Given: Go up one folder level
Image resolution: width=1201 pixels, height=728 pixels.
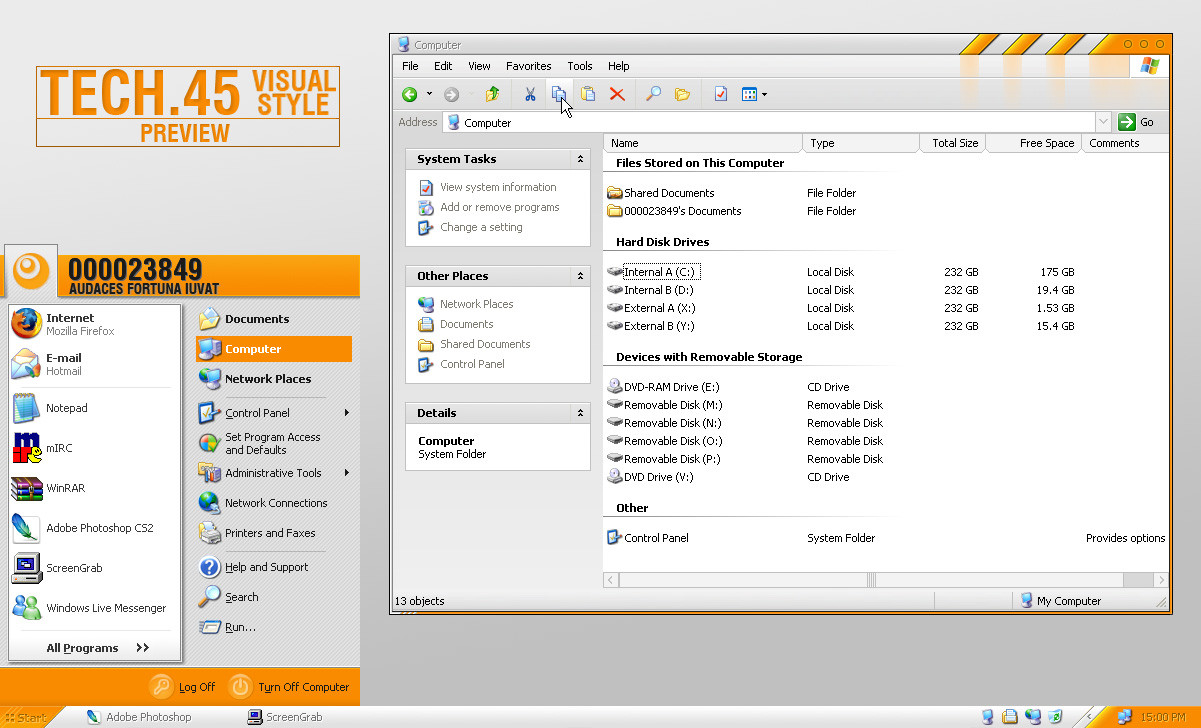Looking at the screenshot, I should pos(492,94).
